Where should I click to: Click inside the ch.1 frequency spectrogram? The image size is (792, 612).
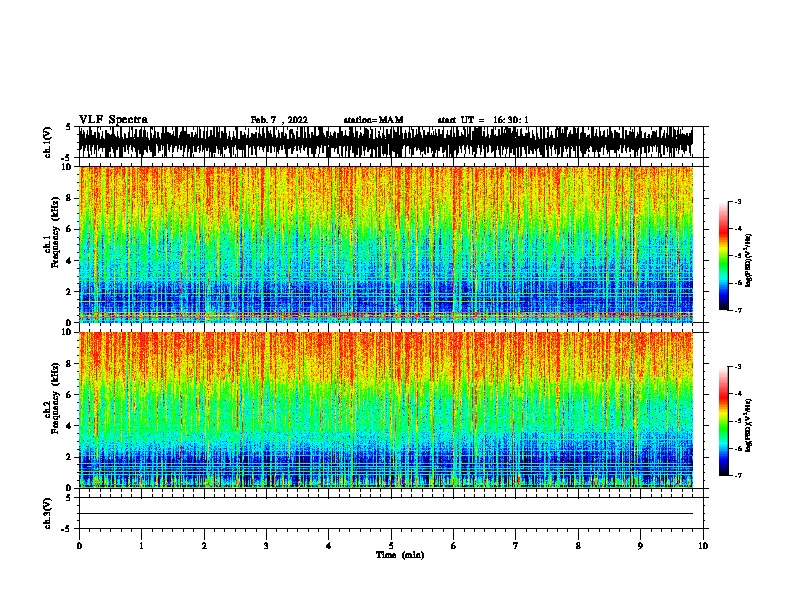coord(385,244)
